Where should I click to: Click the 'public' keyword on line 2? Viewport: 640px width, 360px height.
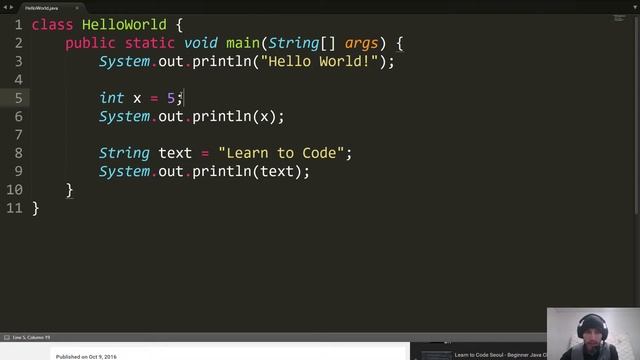point(90,43)
